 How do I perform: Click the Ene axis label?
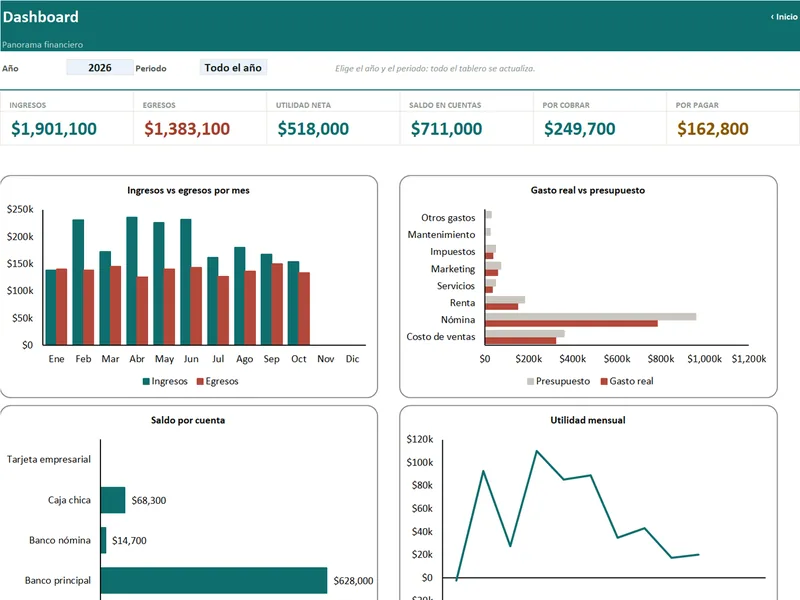(56, 359)
